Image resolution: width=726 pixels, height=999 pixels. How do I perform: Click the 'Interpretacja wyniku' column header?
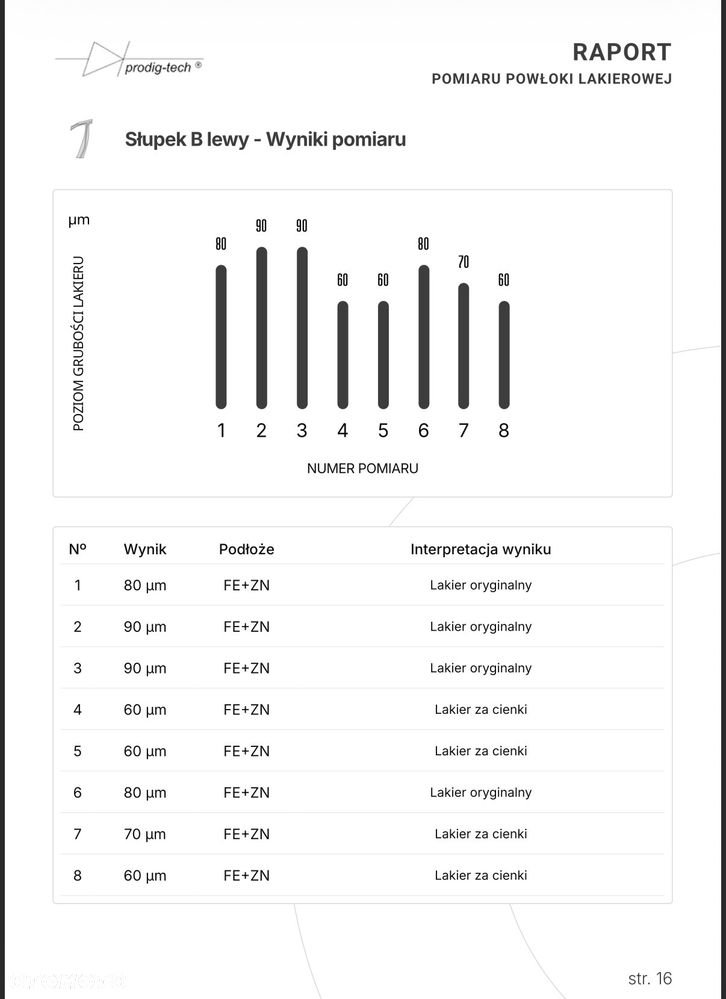(x=480, y=549)
